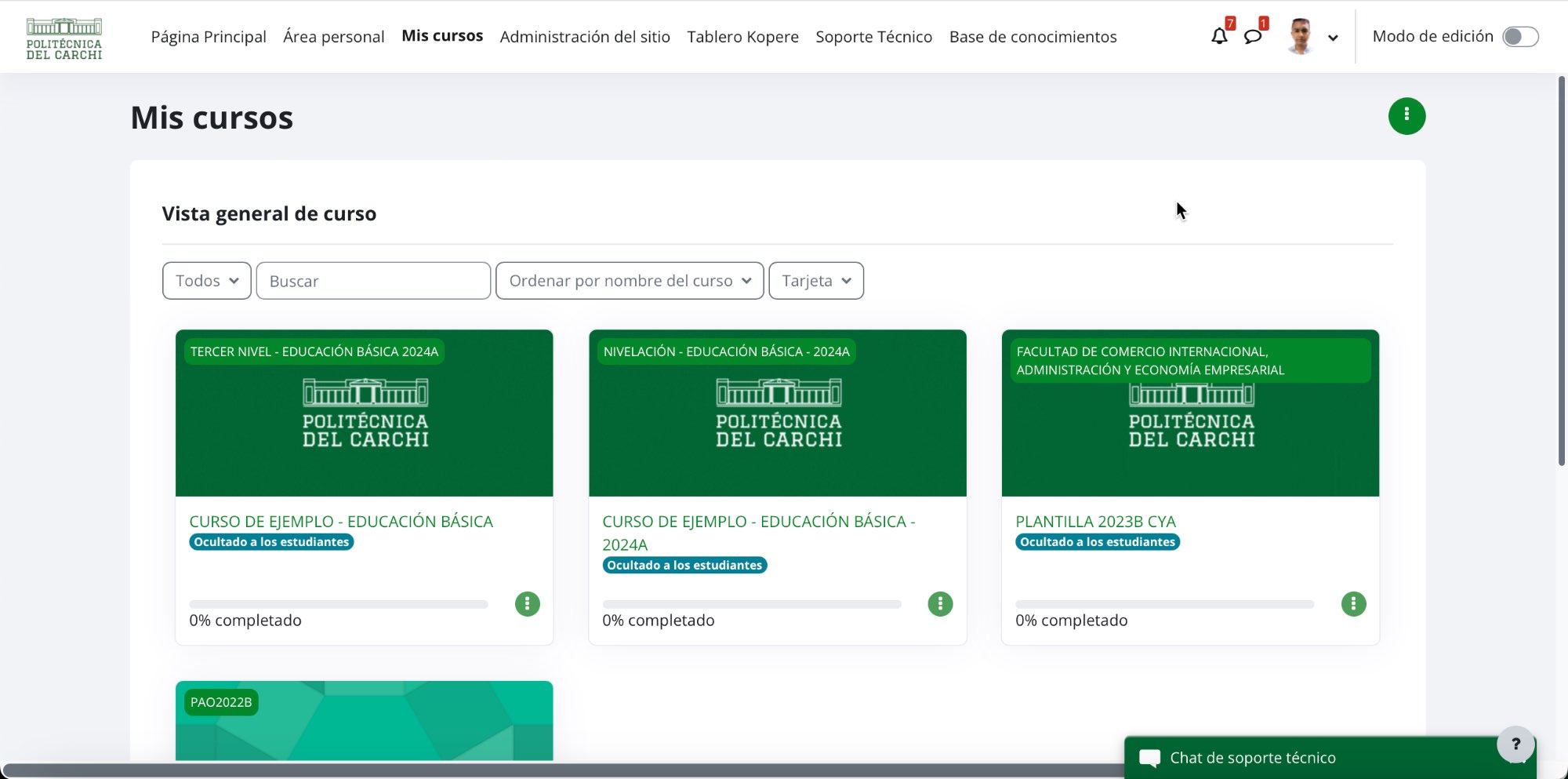1568x779 pixels.
Task: Open the Politécnica del Carchi logo home
Action: point(64,38)
